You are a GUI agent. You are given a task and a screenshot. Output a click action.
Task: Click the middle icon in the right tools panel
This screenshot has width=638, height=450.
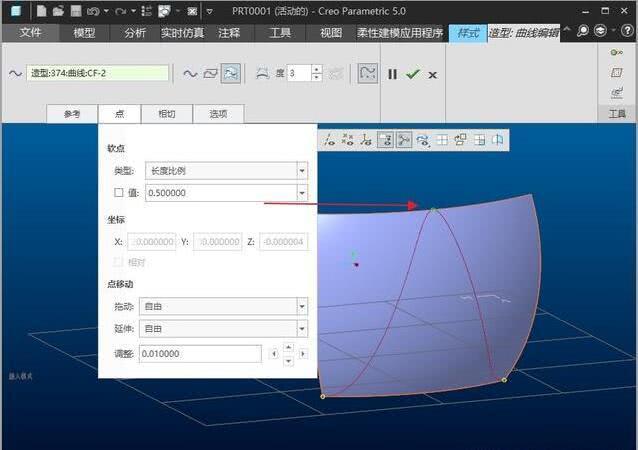tap(617, 73)
